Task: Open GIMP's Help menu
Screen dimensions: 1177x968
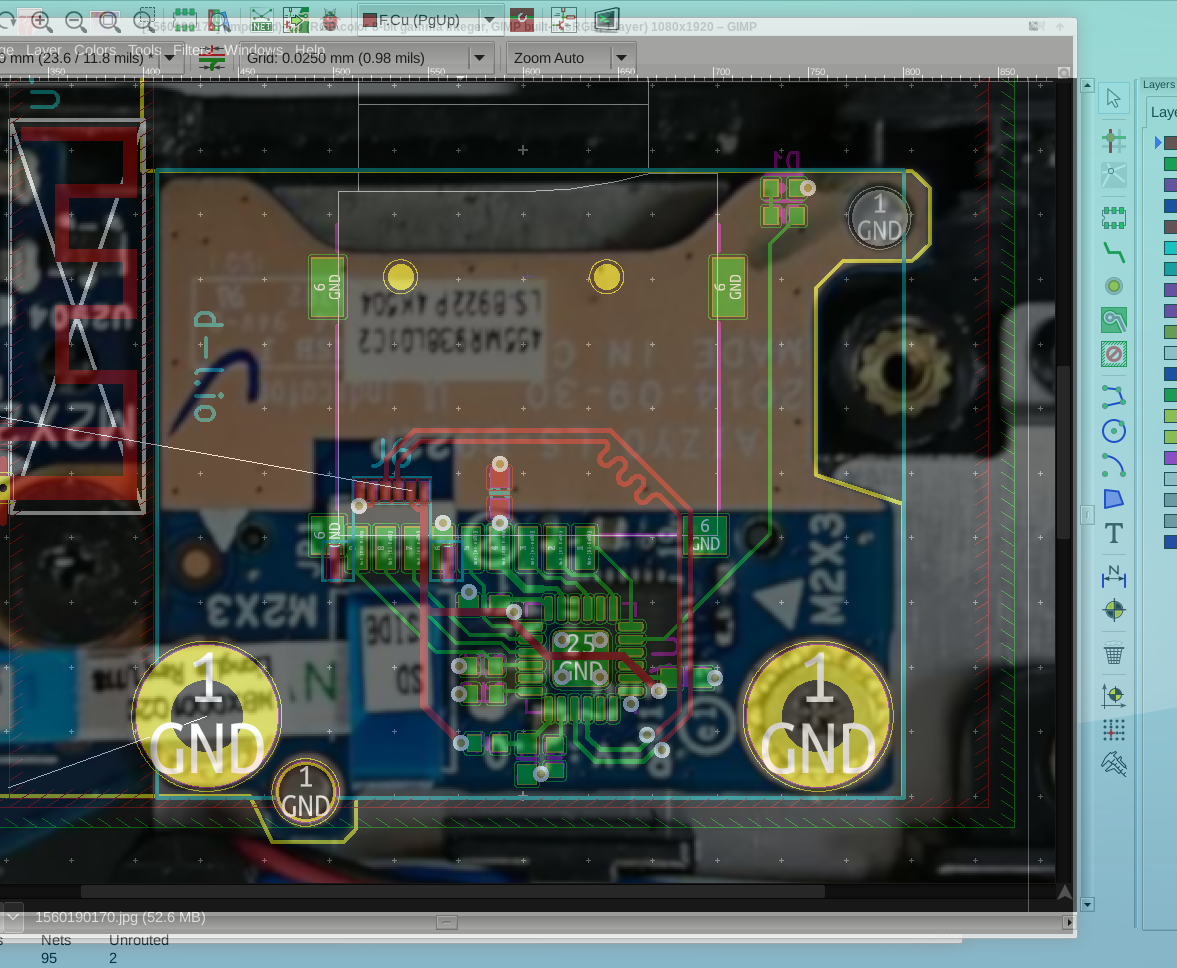Action: tap(310, 50)
